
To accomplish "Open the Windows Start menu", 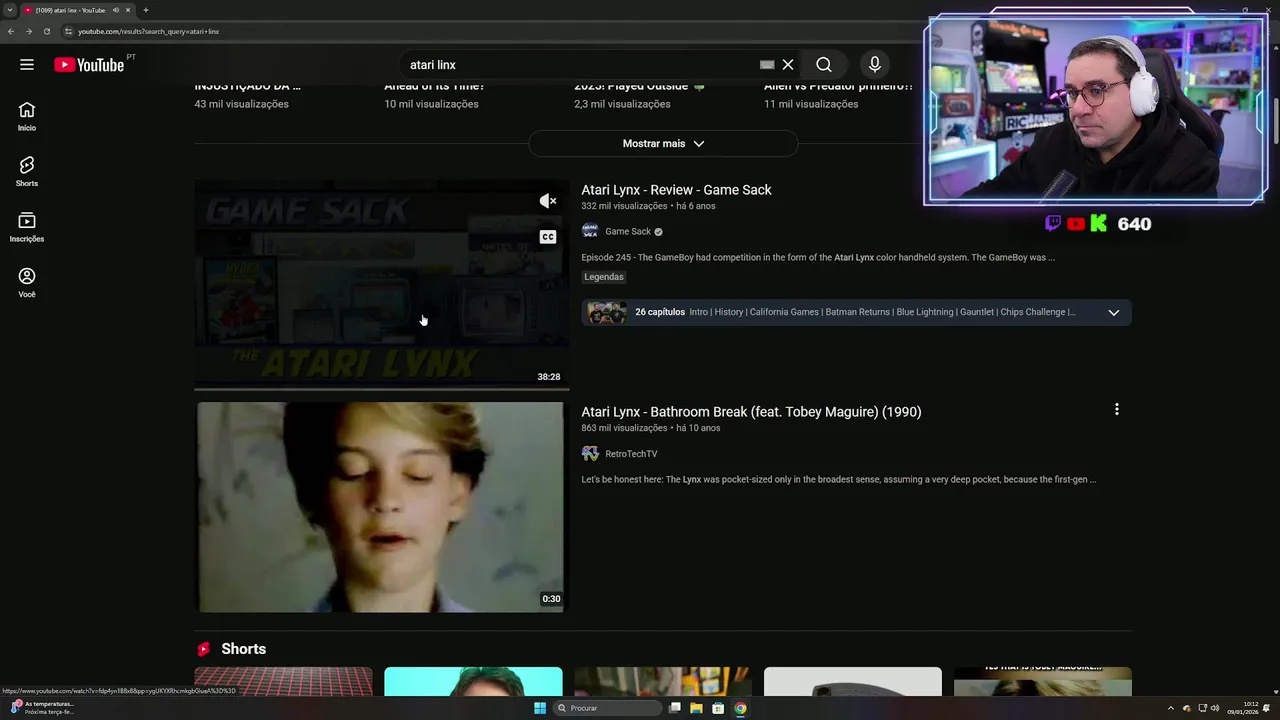I will pos(540,708).
